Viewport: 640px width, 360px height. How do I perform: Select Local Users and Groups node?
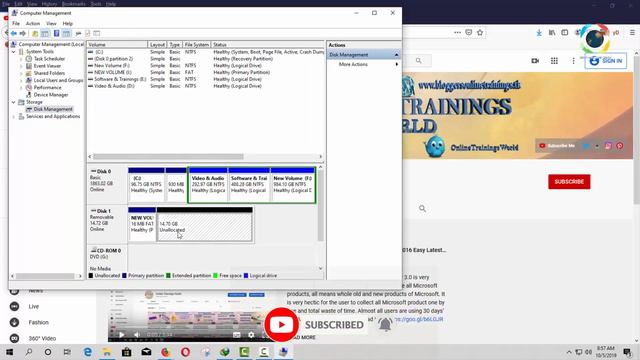tap(58, 80)
